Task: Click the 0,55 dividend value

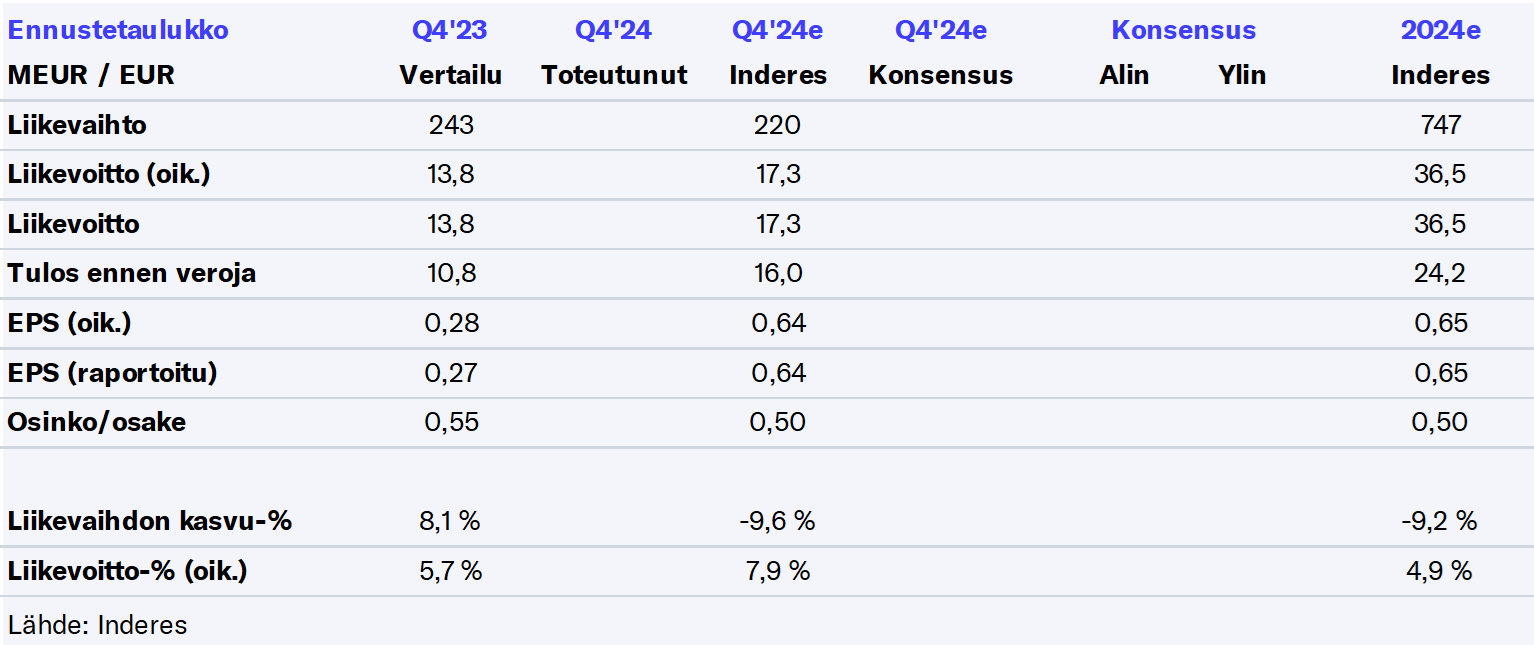Action: [451, 422]
